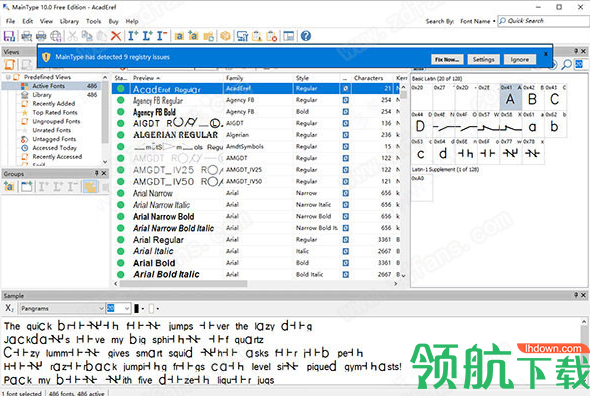This screenshot has width=590, height=396.
Task: Click the Family column header
Action: (258, 78)
